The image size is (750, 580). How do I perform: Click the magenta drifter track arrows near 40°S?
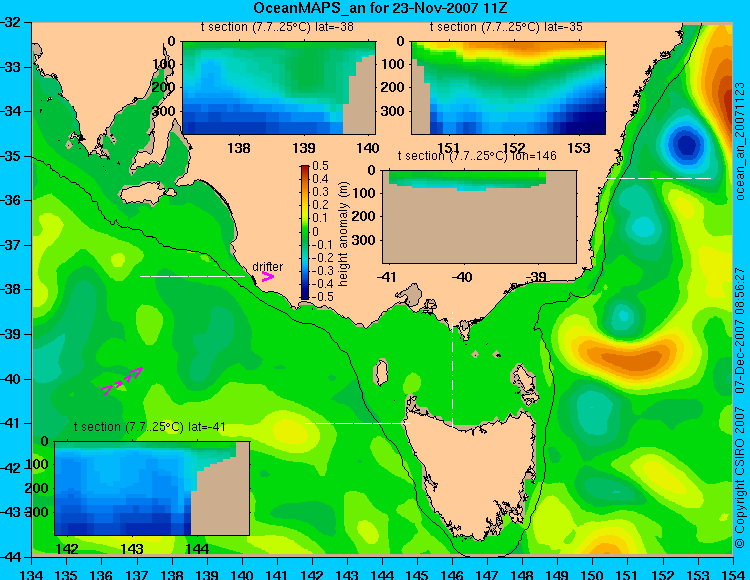(x=121, y=381)
